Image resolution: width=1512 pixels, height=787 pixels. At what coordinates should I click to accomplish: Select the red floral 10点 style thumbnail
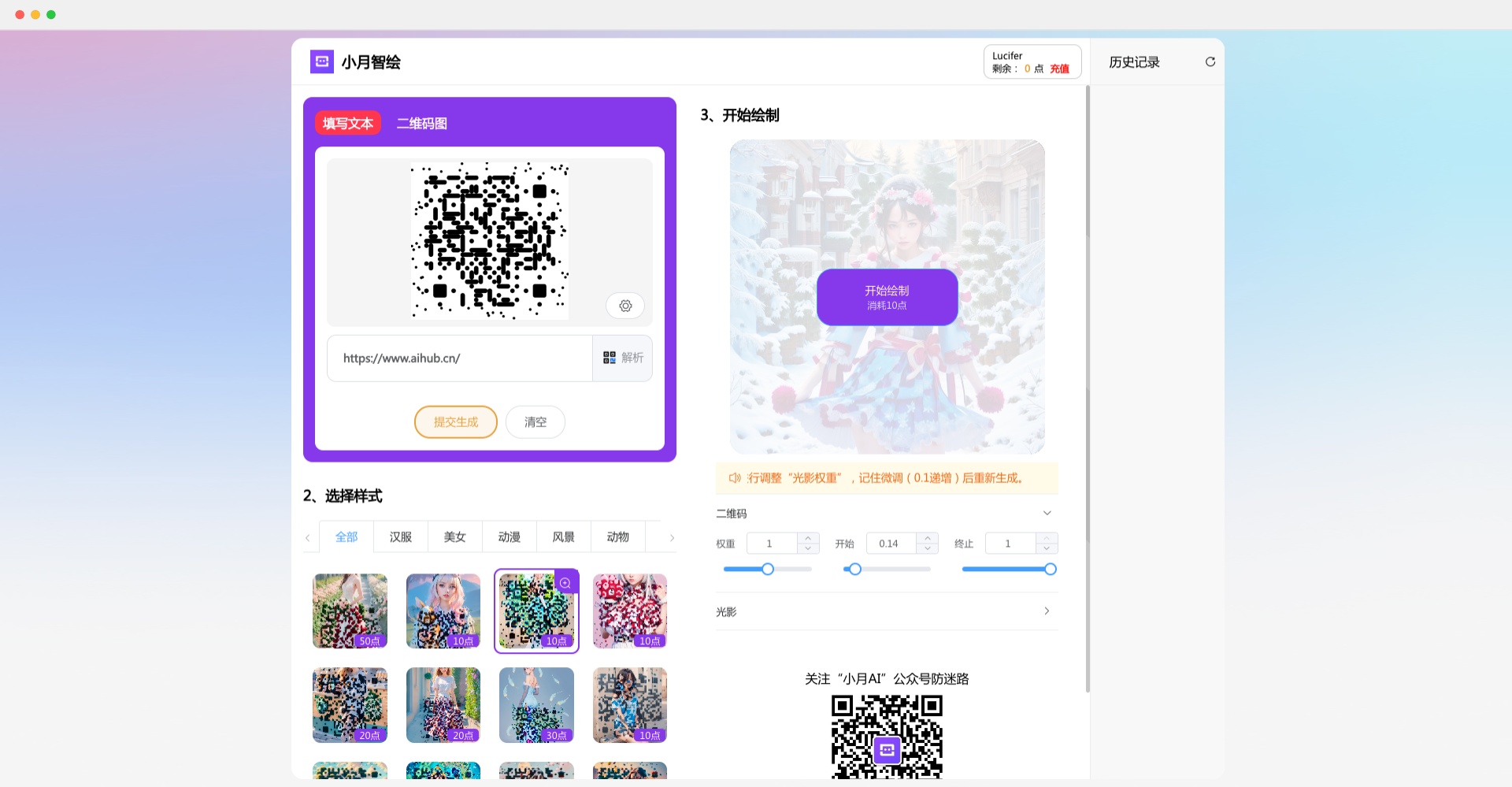click(x=630, y=611)
